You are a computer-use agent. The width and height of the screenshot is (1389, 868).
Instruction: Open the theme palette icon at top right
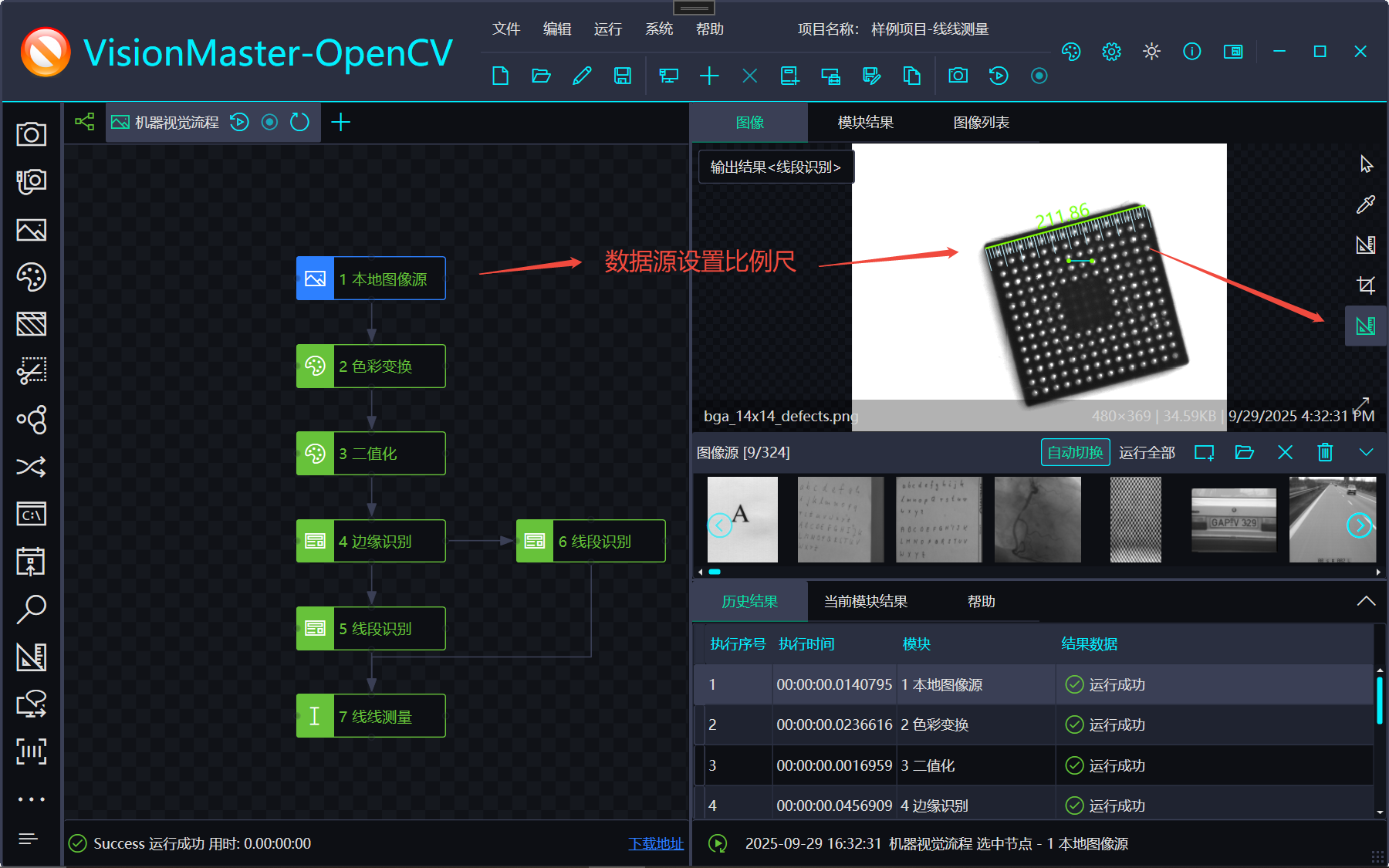[1071, 52]
